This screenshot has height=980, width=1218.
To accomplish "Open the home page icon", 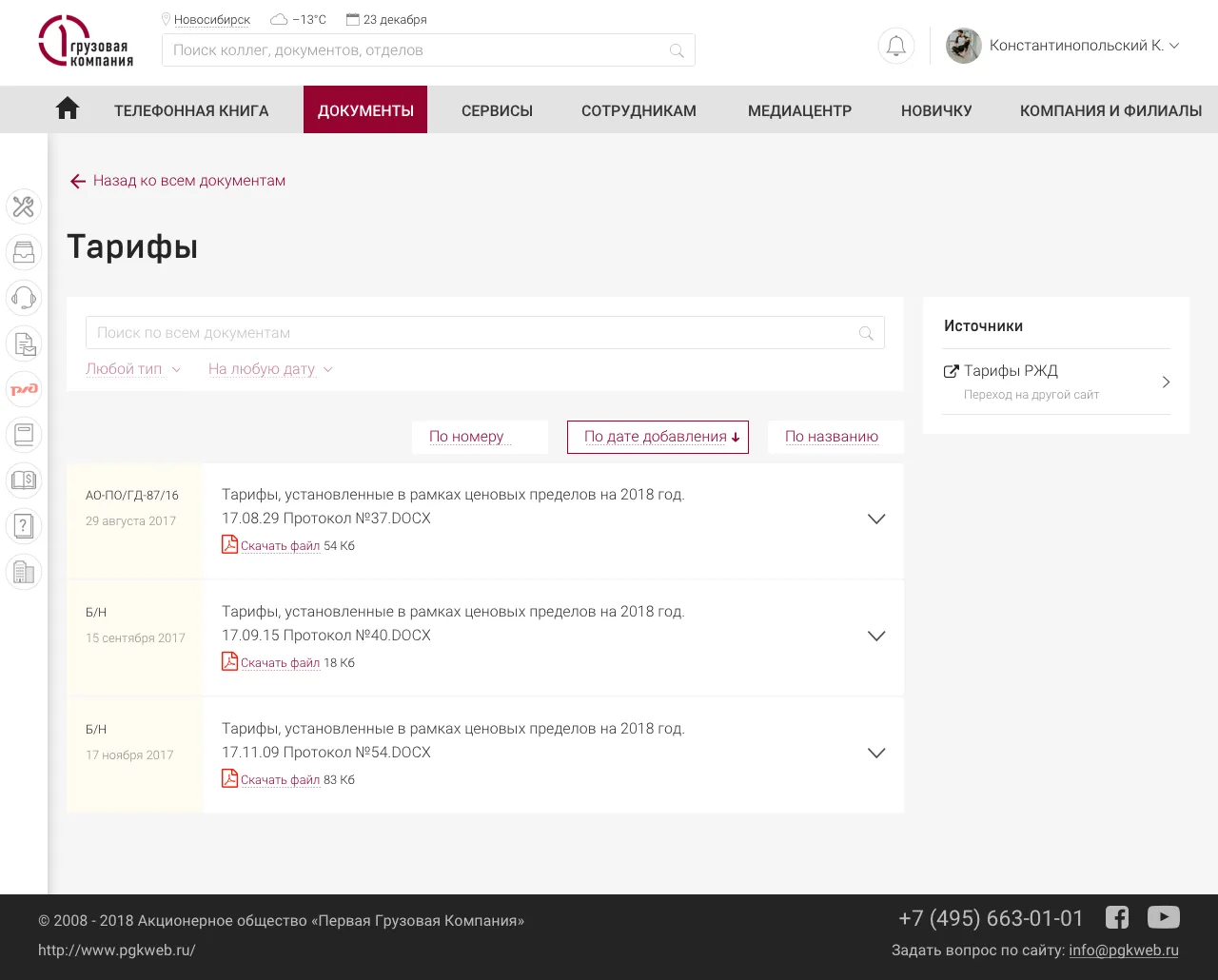I will click(x=68, y=108).
